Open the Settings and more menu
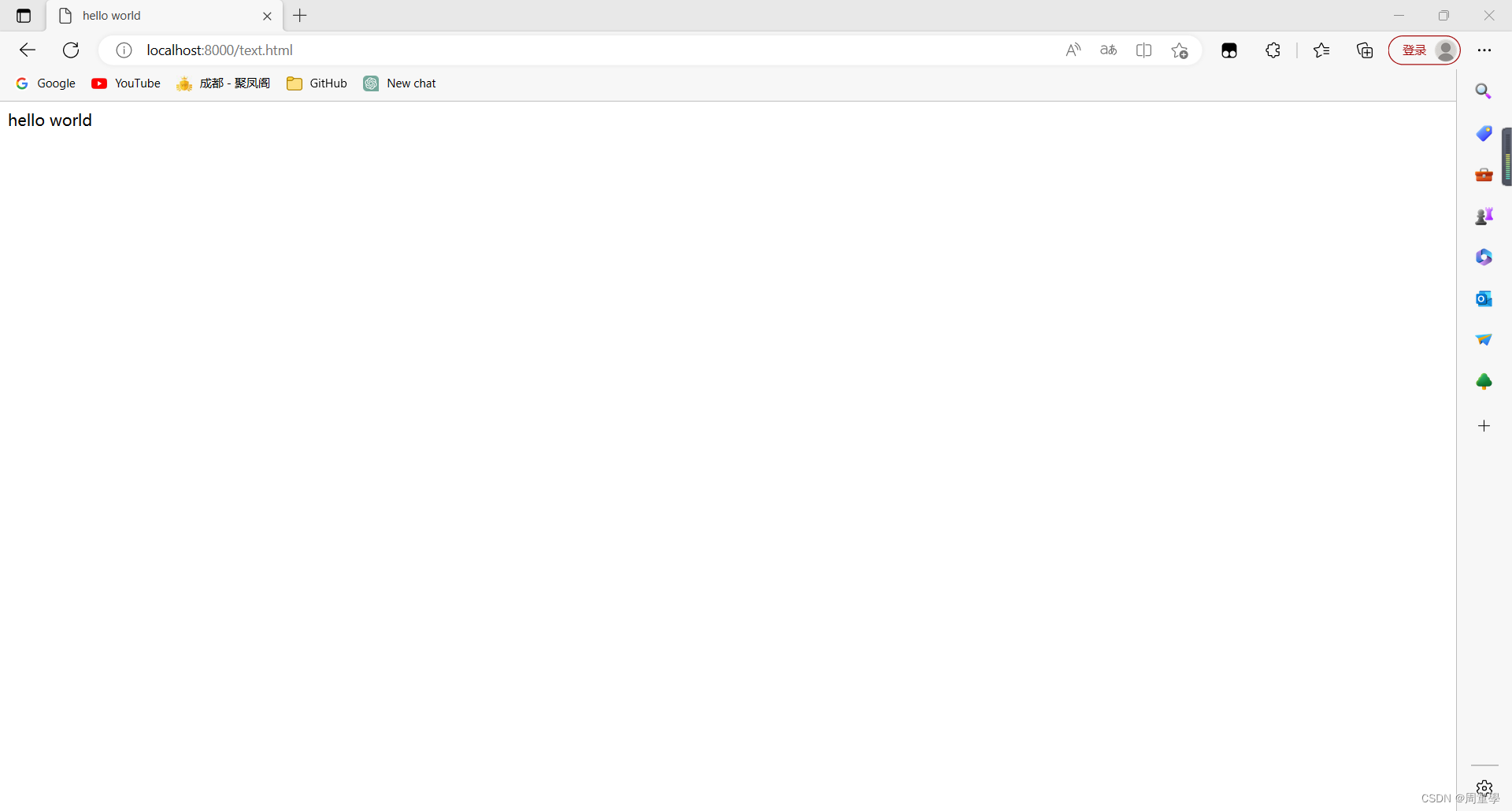Screen dimensions: 1512x811 point(1485,50)
